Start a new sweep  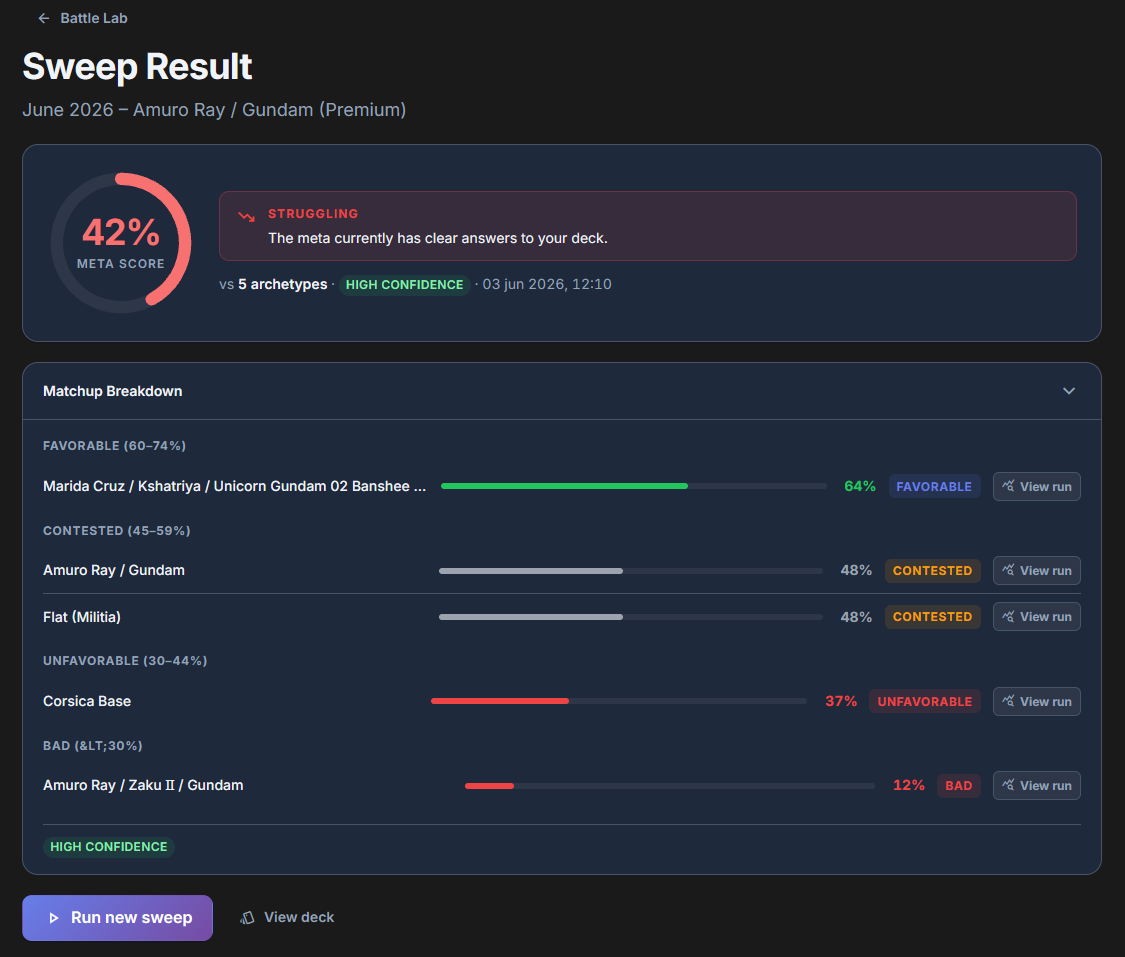118,918
